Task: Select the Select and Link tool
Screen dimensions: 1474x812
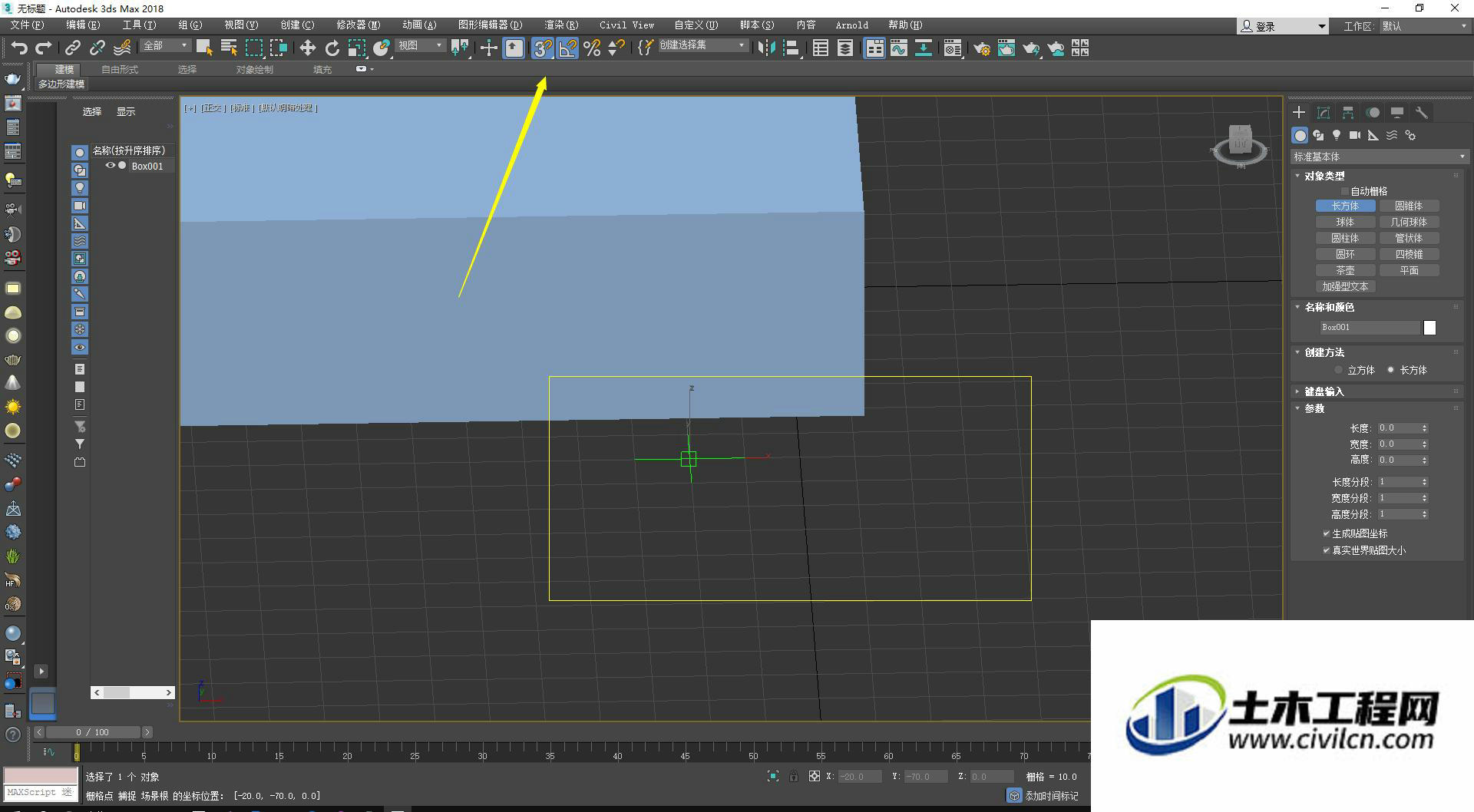Action: pyautogui.click(x=72, y=48)
